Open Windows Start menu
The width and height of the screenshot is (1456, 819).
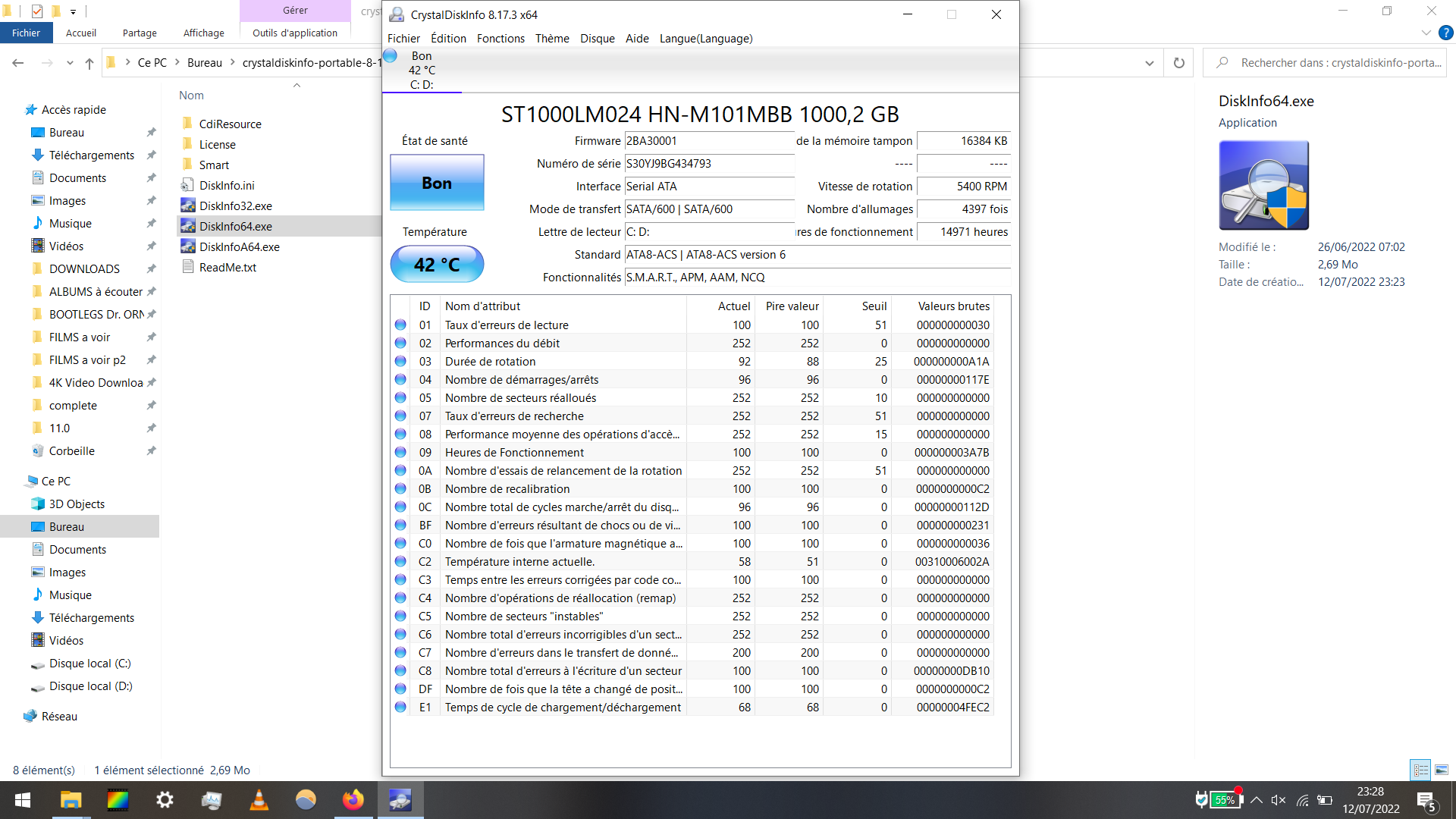[x=23, y=800]
